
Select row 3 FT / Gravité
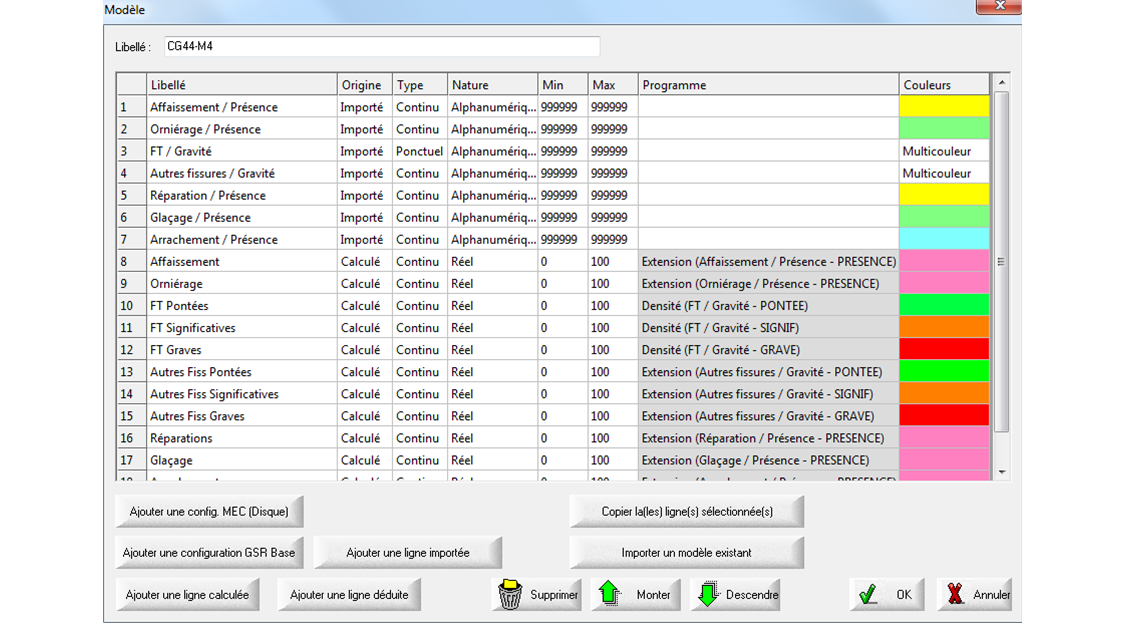[181, 151]
